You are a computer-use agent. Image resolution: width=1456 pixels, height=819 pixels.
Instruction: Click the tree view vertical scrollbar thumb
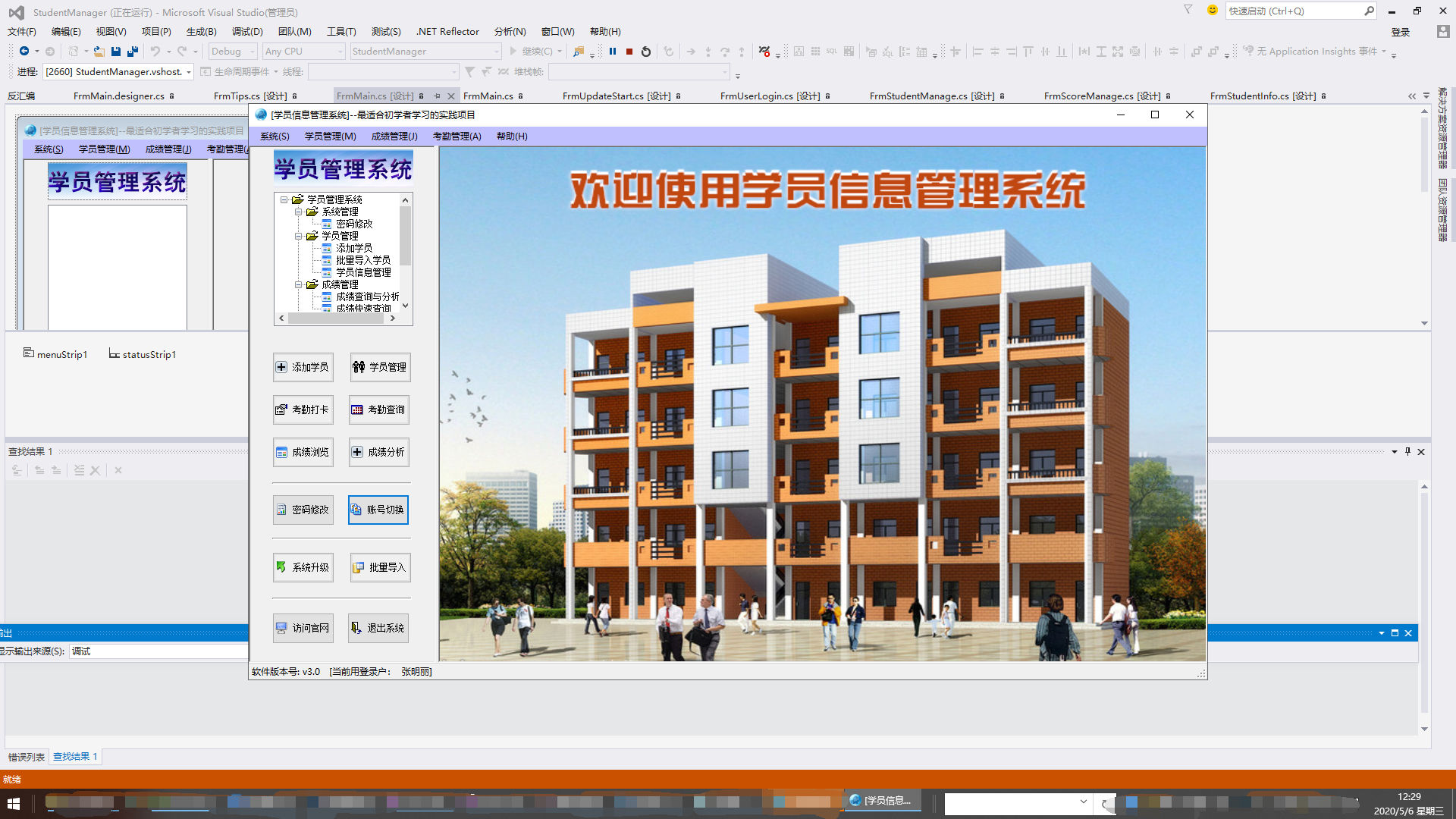pyautogui.click(x=406, y=235)
